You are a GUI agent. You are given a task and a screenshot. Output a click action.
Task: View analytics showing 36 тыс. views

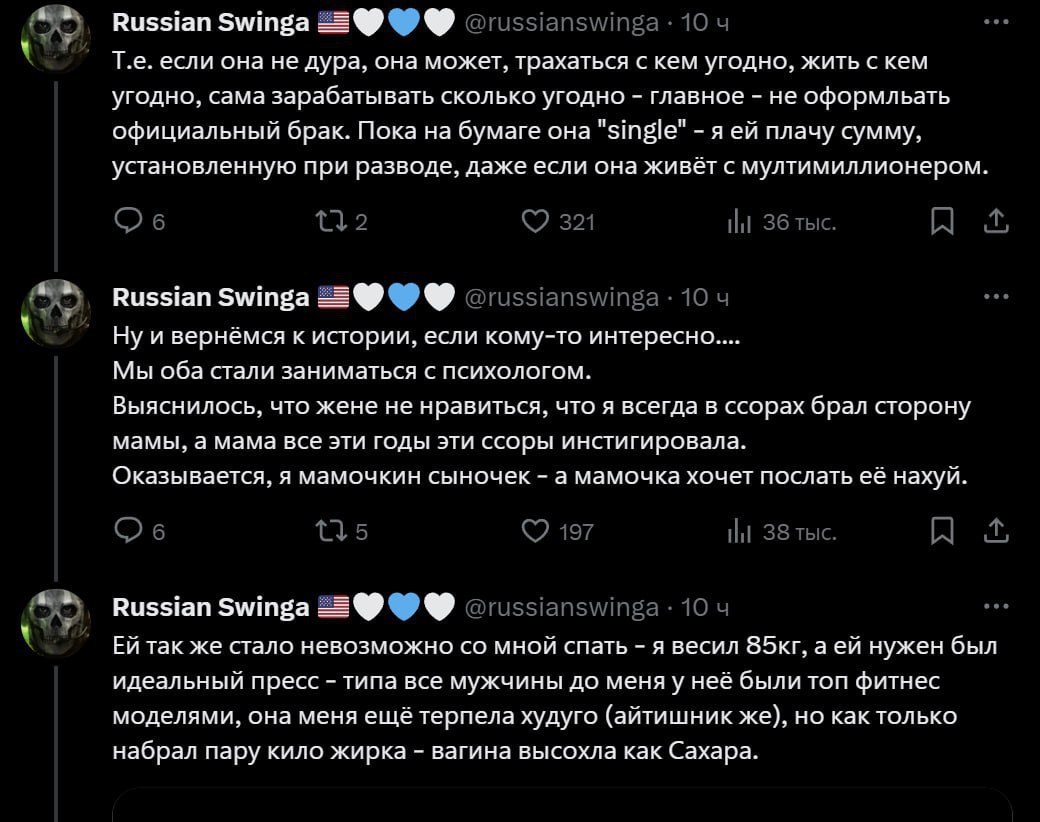(738, 222)
